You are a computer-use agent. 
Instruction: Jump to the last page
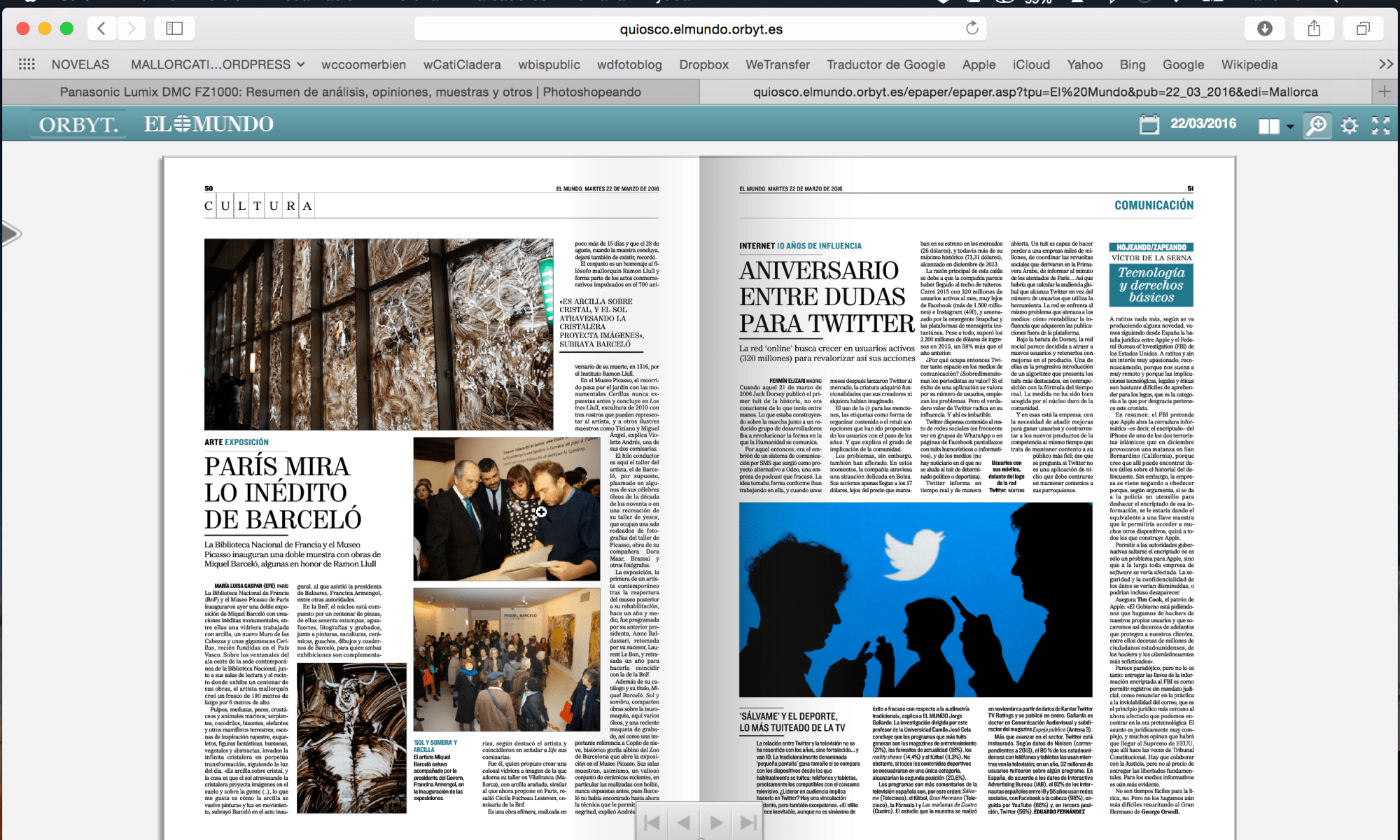(x=748, y=822)
